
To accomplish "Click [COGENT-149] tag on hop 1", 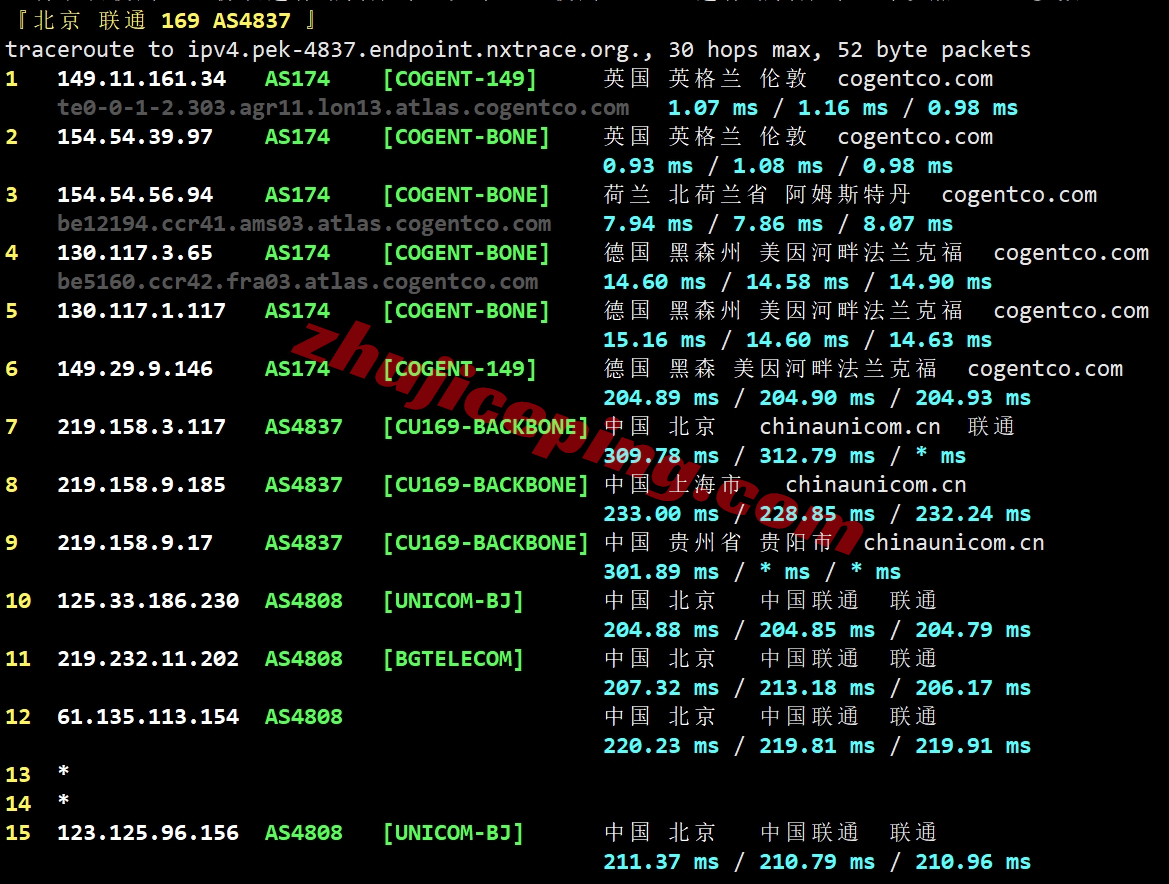I will (460, 79).
